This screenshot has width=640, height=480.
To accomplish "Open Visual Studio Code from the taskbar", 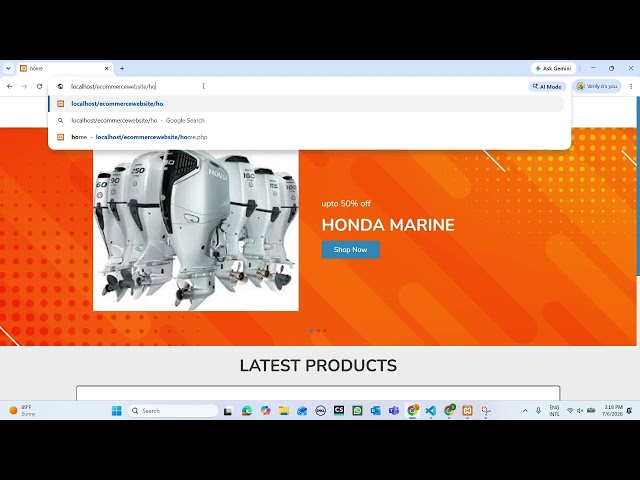I will point(431,411).
